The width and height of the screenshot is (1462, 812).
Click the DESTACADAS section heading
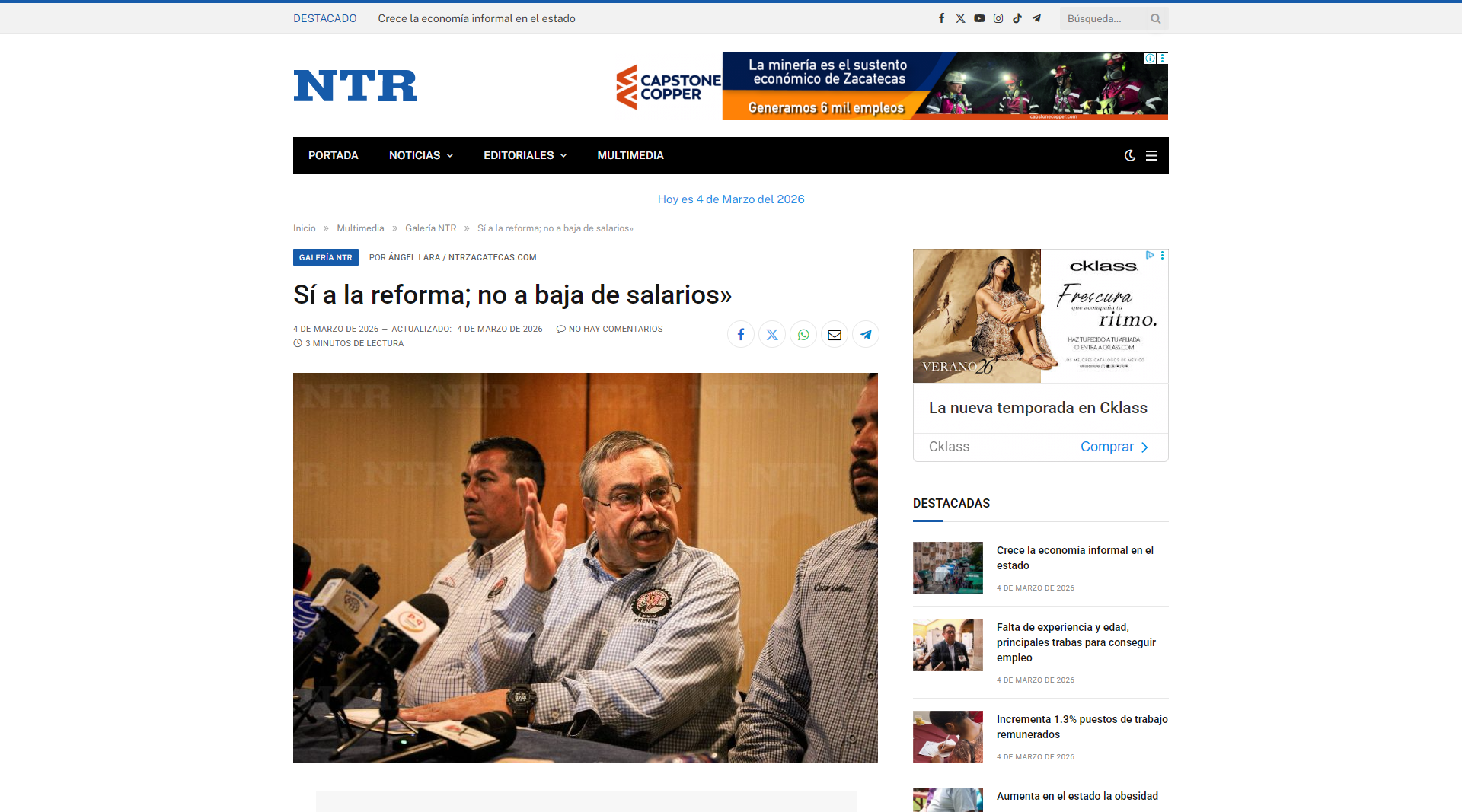(951, 503)
